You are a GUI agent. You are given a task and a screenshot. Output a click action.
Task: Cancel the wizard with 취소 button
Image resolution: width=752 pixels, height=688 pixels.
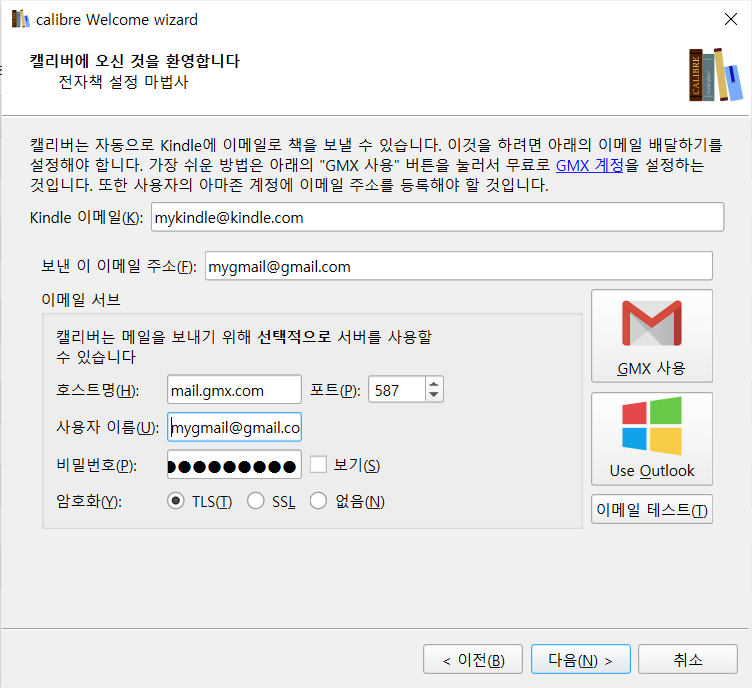pyautogui.click(x=688, y=659)
